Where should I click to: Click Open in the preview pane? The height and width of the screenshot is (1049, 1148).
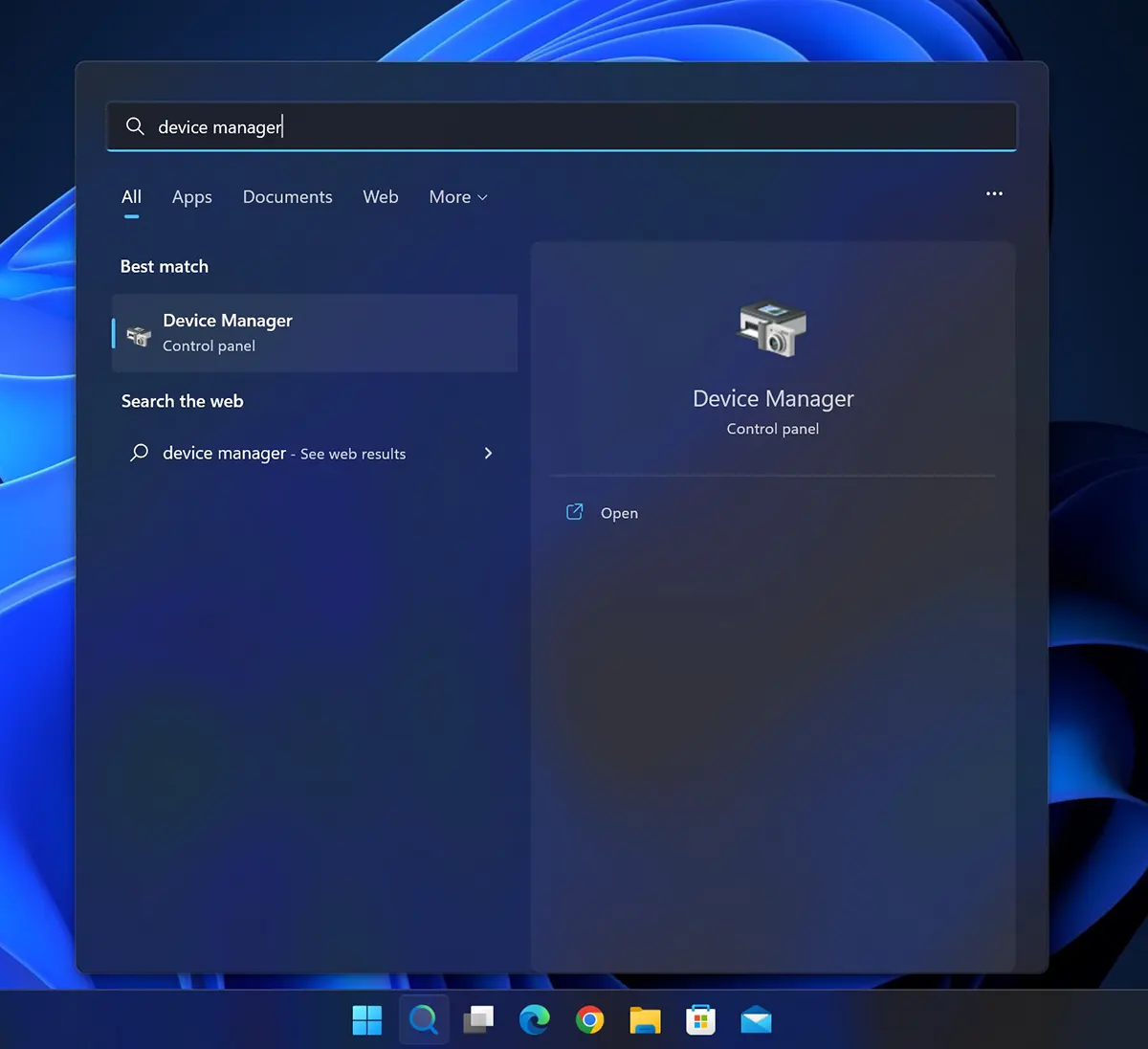click(619, 513)
